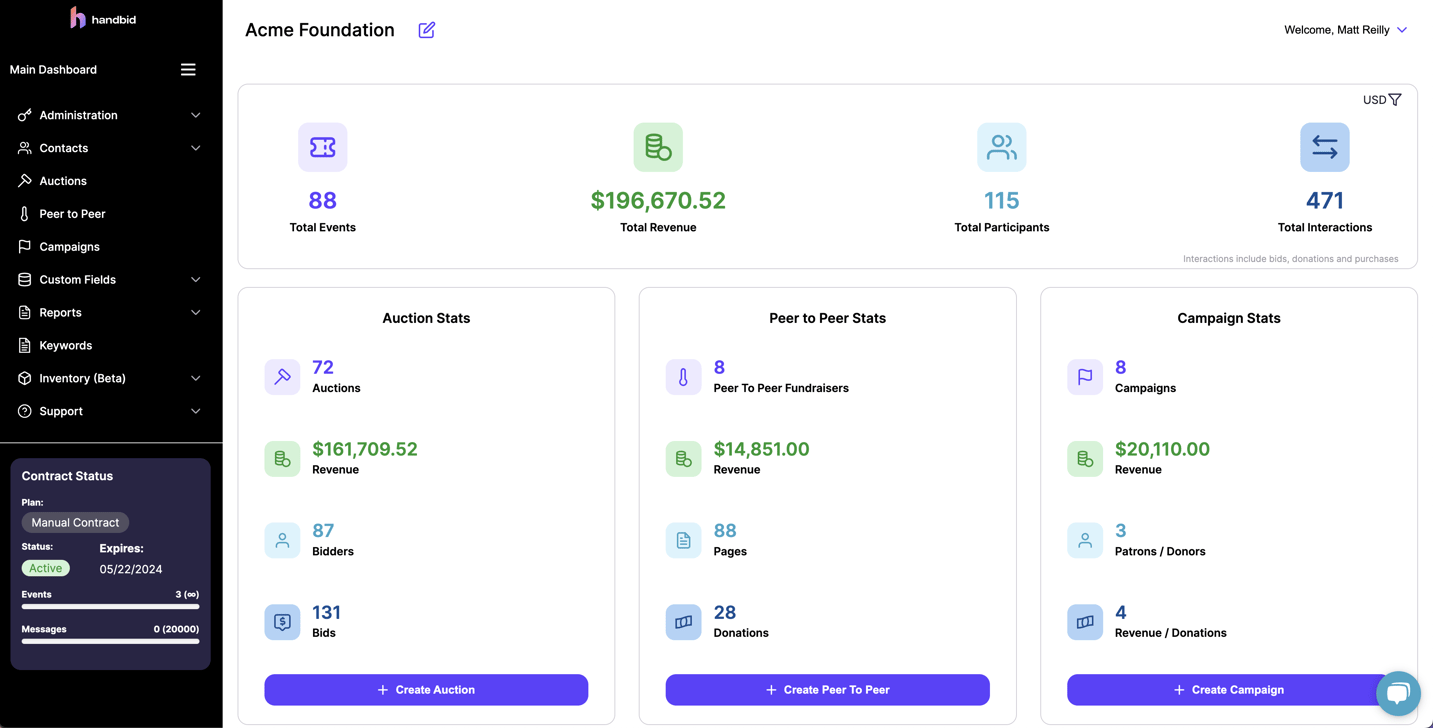Click the Manual Contract plan badge
Image resolution: width=1433 pixels, height=728 pixels.
tap(75, 522)
